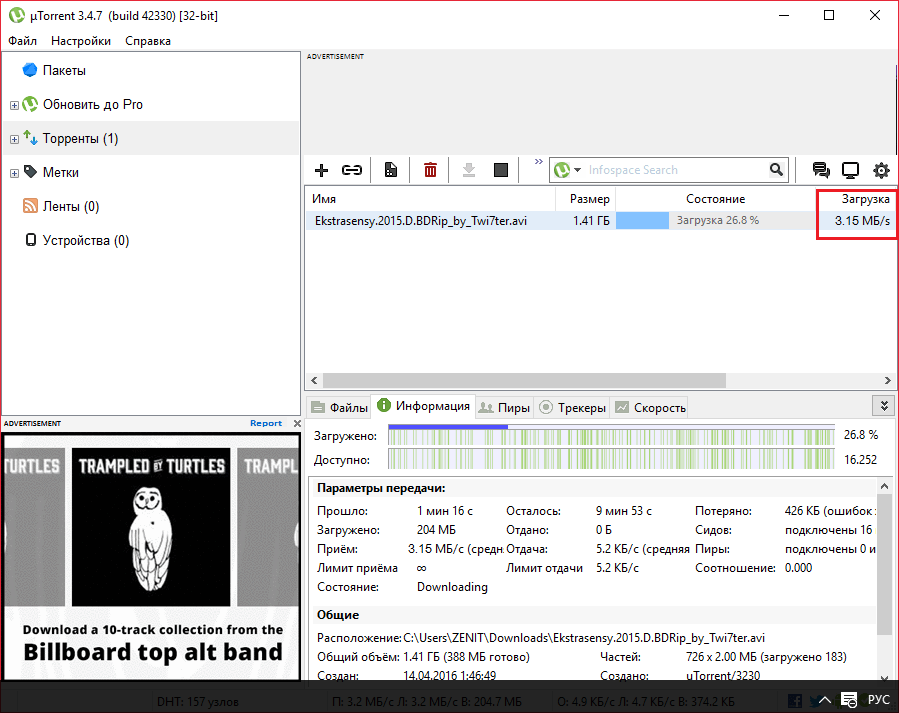Viewport: 899px width, 713px height.
Task: Open Preferences with the gear icon
Action: pyautogui.click(x=881, y=170)
